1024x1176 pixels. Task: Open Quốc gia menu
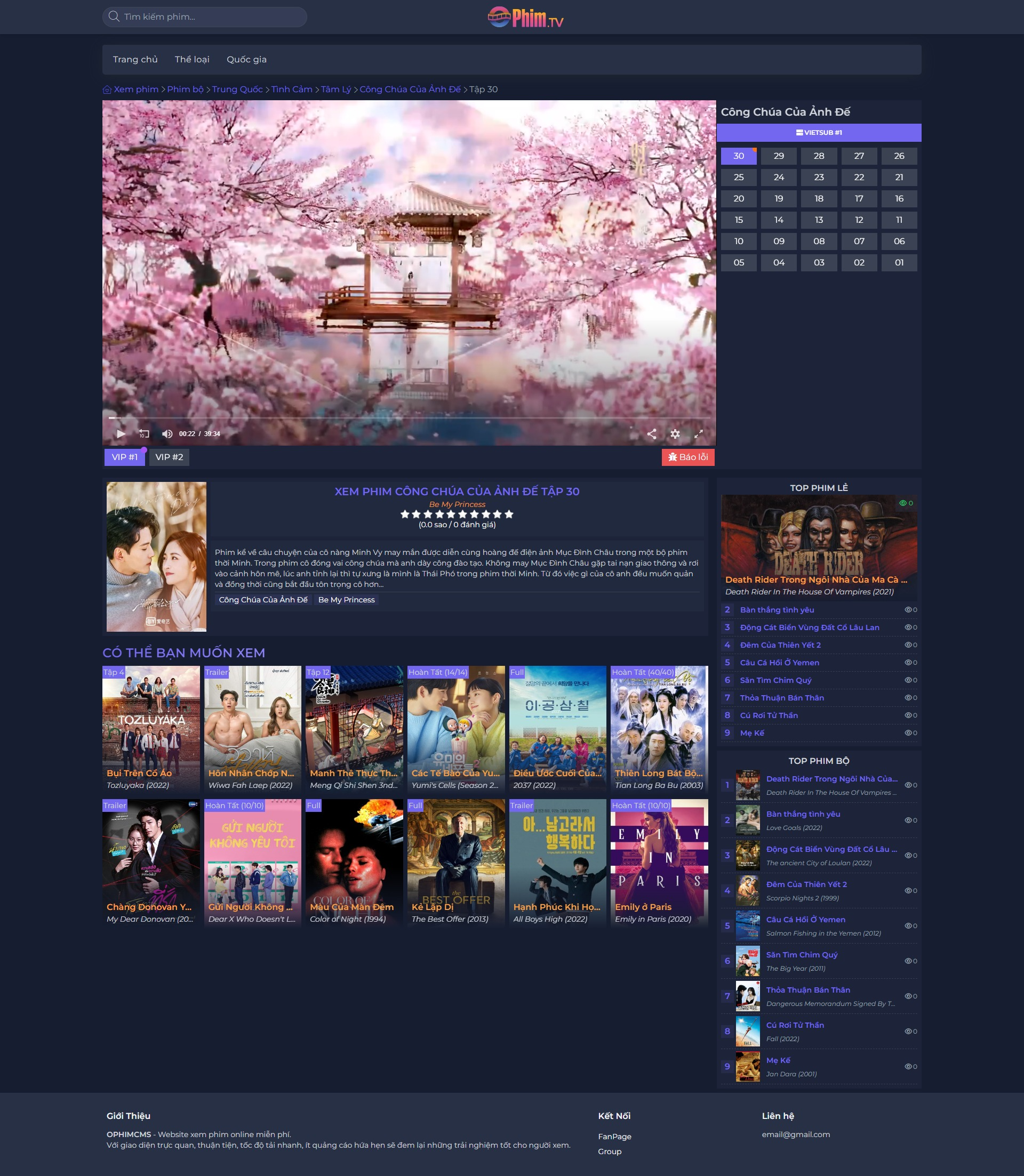pos(247,59)
